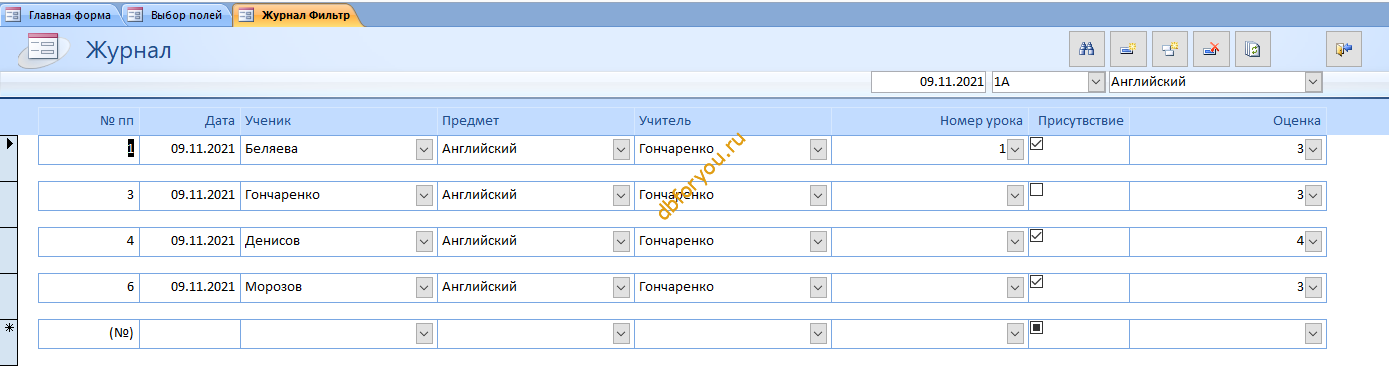The image size is (1389, 384).
Task: Click the binoculars find record icon
Action: pos(1086,48)
